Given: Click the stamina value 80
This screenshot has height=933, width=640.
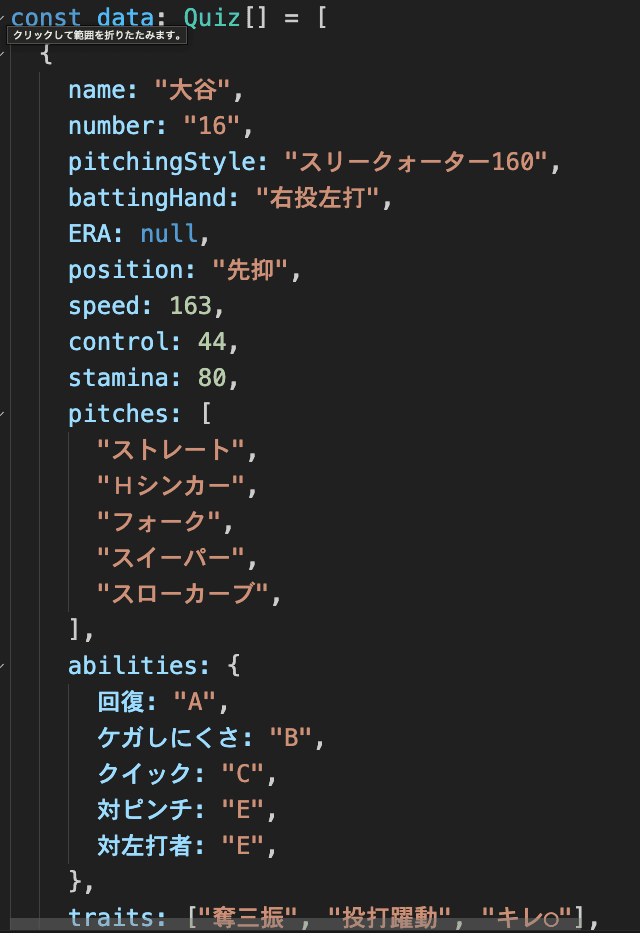Looking at the screenshot, I should [x=212, y=378].
